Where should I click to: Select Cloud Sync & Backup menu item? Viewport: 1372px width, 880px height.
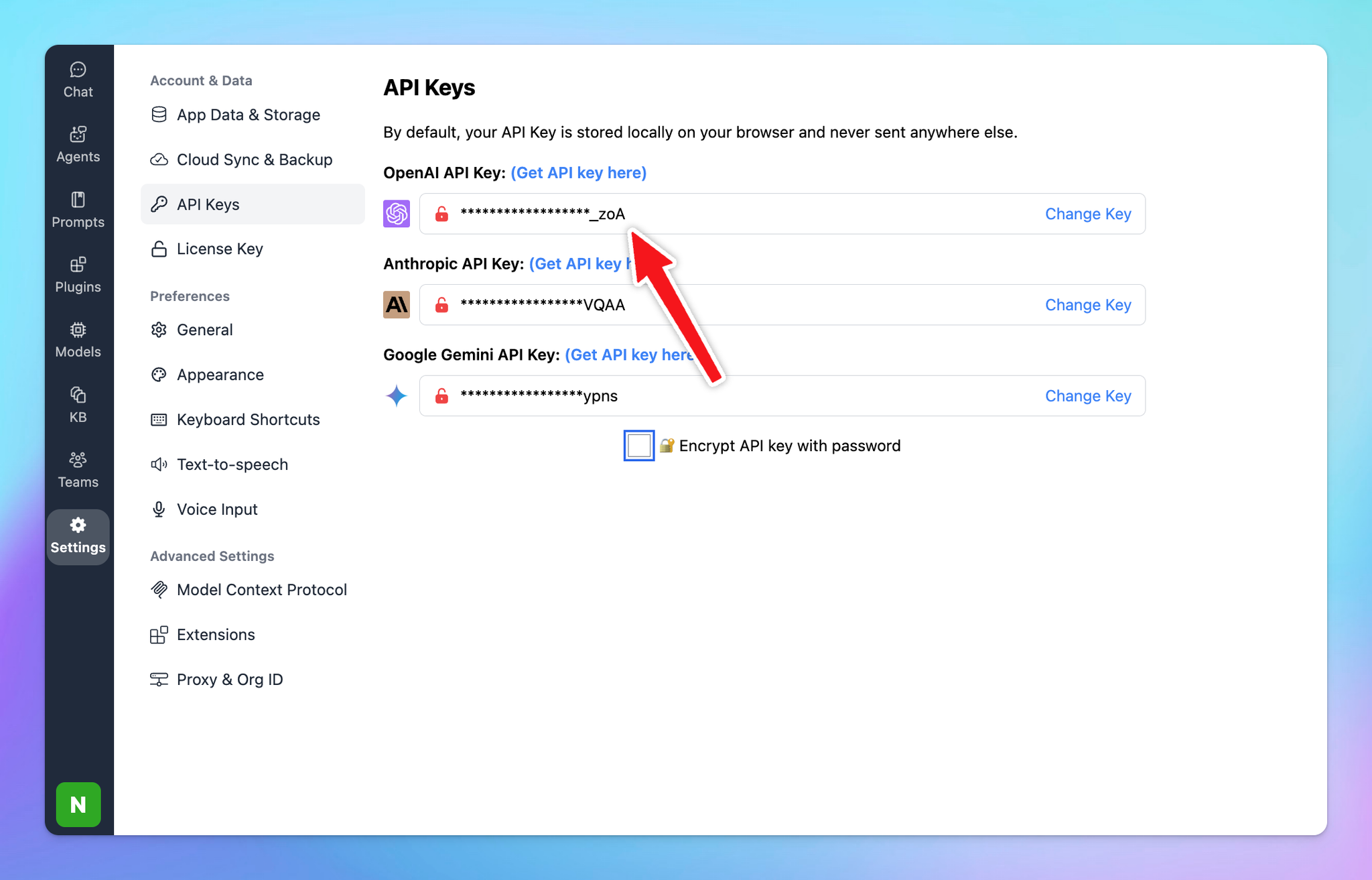click(254, 160)
